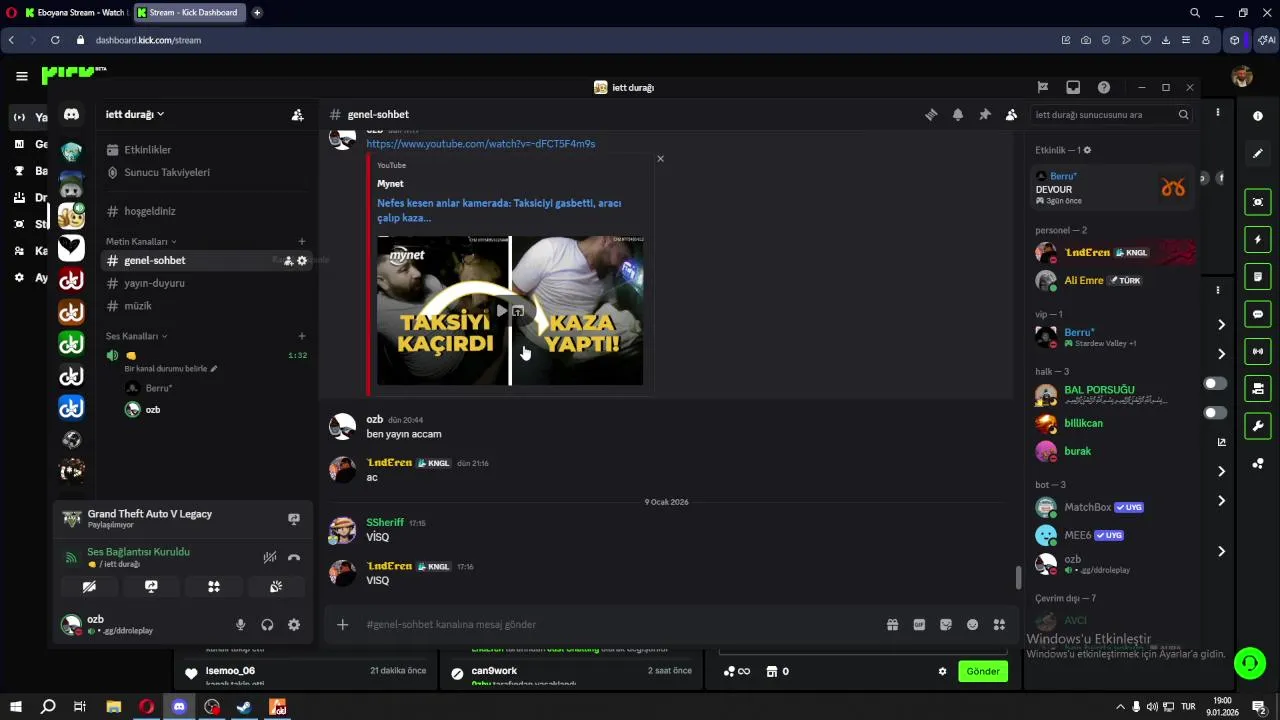The width and height of the screenshot is (1280, 720).
Task: Open soundboard in voice panel
Action: [276, 587]
